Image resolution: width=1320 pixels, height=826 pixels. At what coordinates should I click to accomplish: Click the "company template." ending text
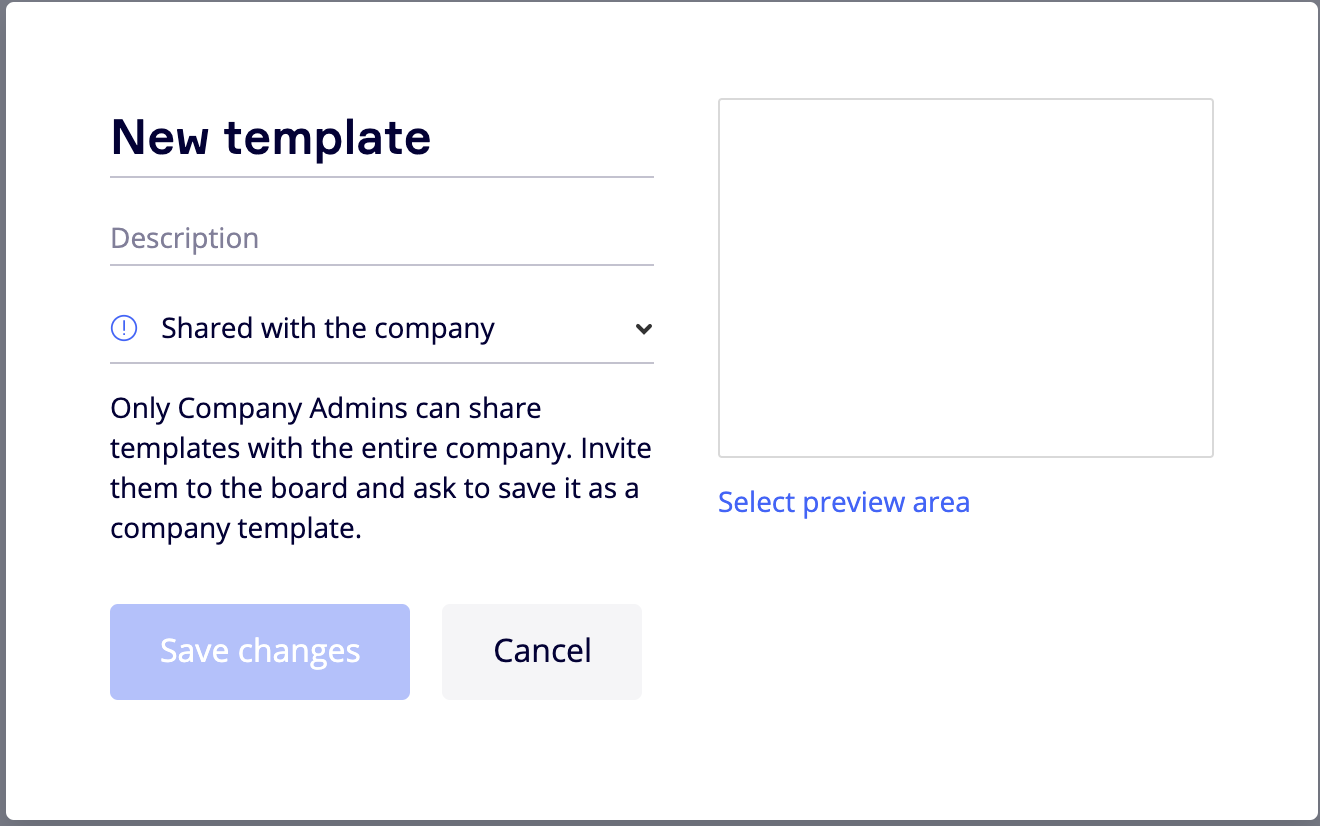(236, 529)
